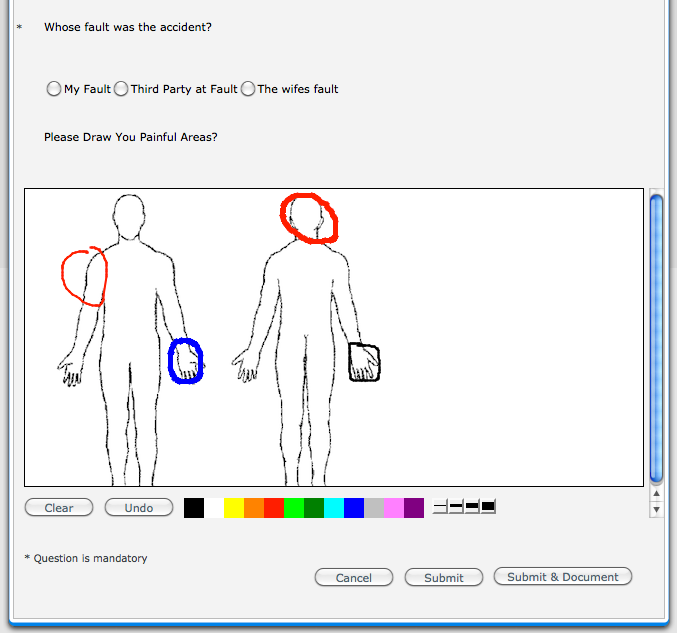
Task: Click the blue vertical scrollbar thumb
Action: pos(656,339)
